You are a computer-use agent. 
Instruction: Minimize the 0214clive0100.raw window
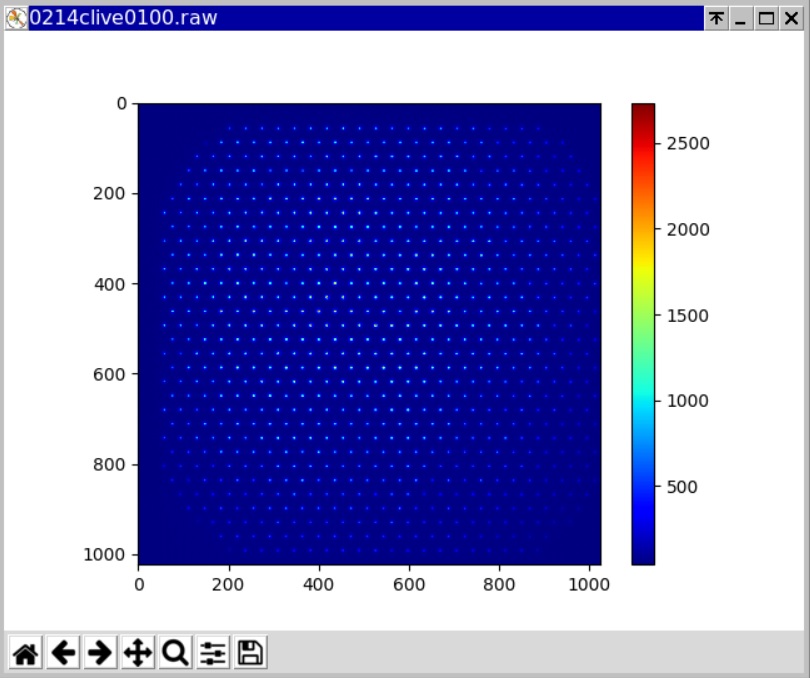pyautogui.click(x=741, y=18)
